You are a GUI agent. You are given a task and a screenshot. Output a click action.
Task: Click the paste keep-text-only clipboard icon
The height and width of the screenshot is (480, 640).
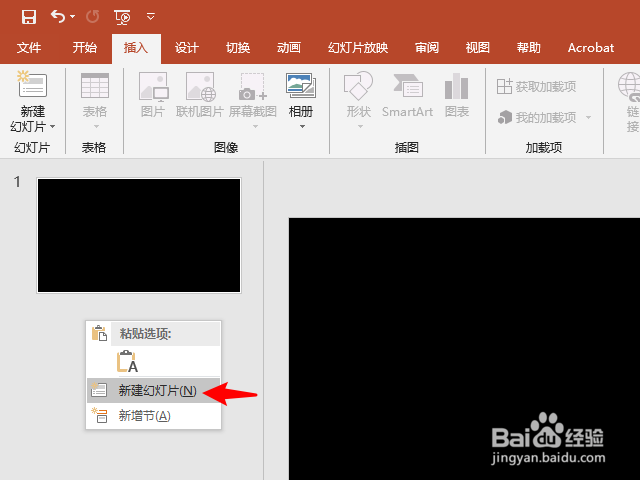pos(127,361)
